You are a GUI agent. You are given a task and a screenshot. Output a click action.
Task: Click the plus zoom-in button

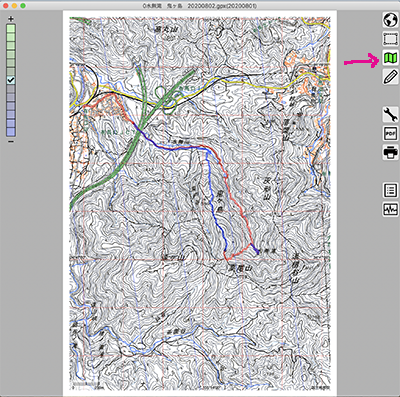11,19
